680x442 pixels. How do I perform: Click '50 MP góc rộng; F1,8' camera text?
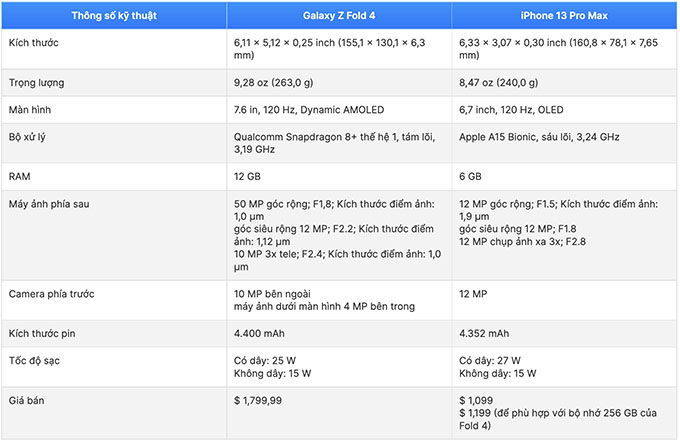tap(284, 204)
